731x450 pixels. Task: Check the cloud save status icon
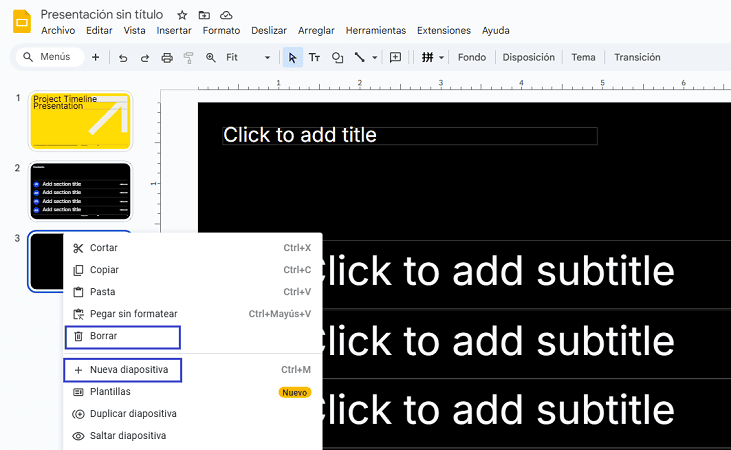pos(226,15)
